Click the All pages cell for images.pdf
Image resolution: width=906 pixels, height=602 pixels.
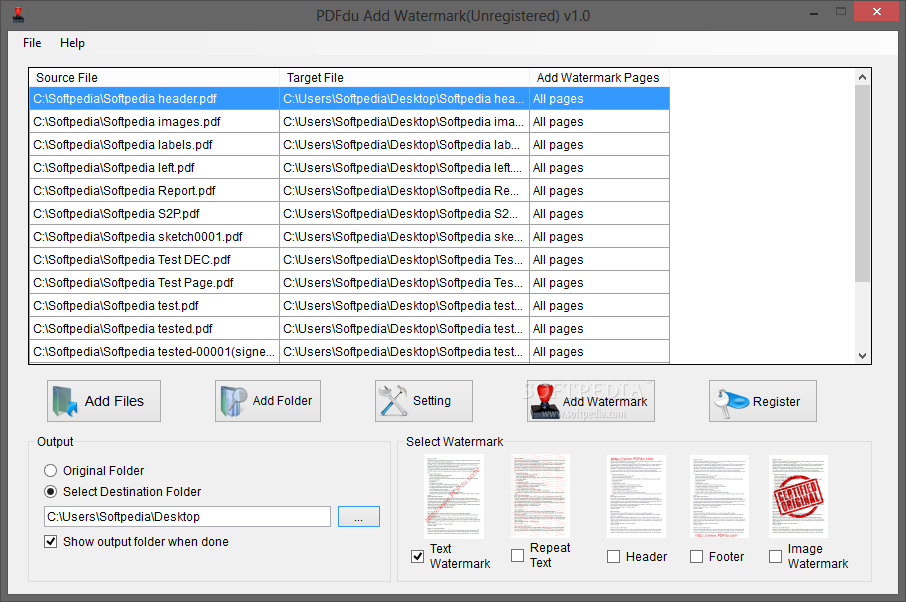click(599, 122)
